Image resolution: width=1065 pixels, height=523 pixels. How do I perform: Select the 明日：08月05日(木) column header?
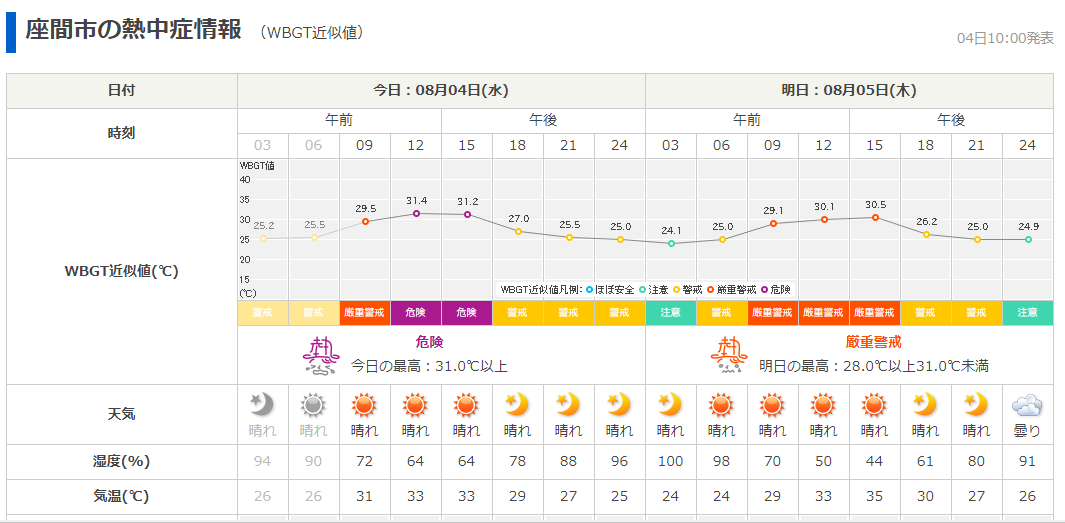848,90
